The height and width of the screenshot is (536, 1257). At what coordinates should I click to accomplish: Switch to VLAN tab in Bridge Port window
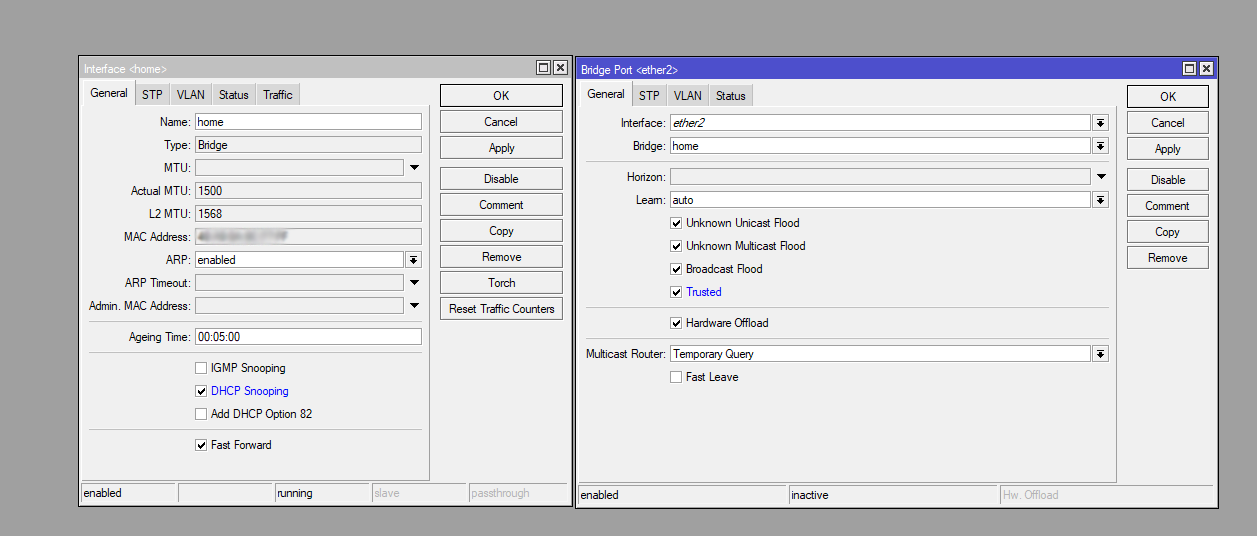[x=687, y=96]
